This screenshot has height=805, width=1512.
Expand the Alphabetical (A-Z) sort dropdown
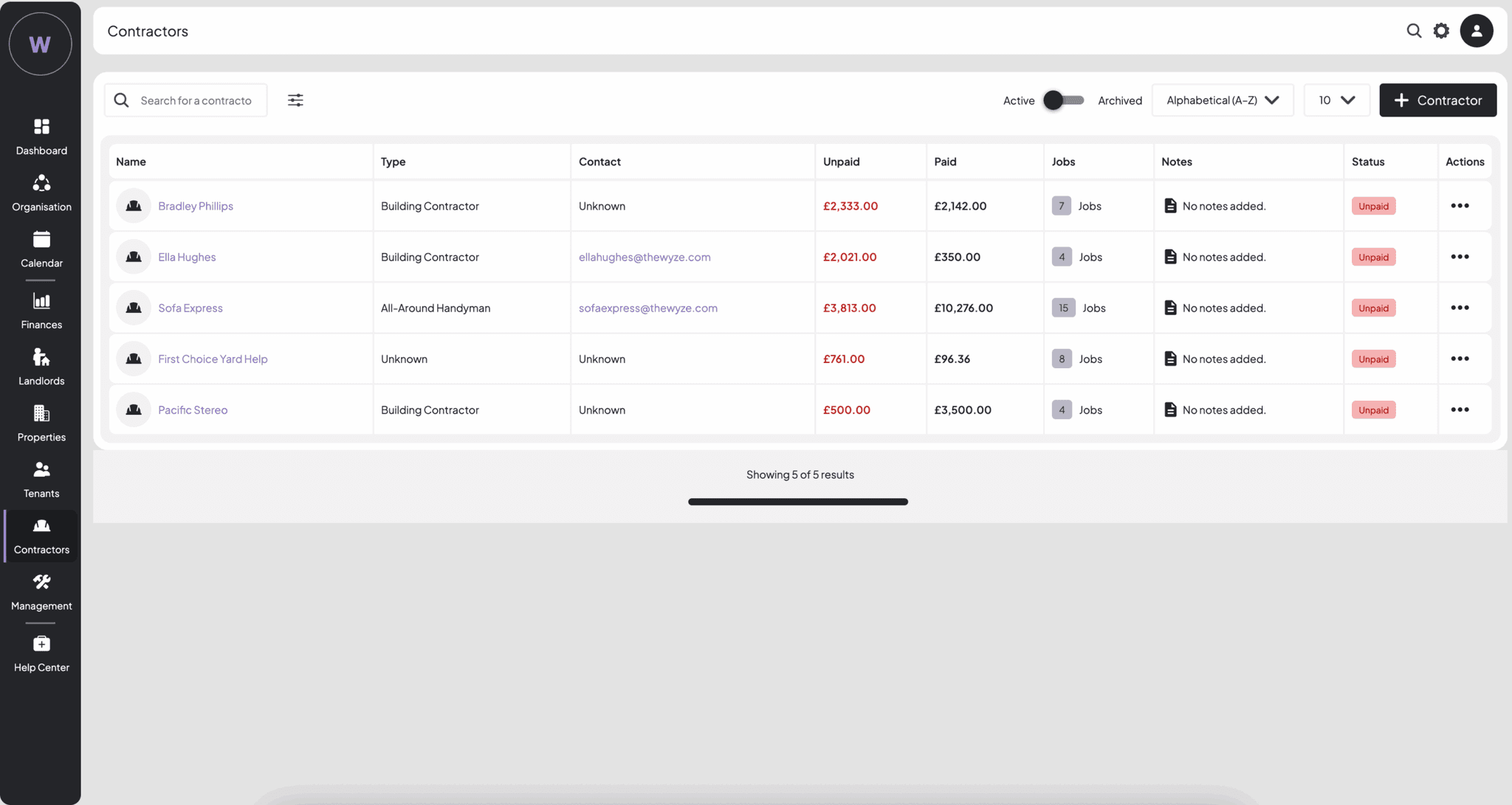point(1222,100)
